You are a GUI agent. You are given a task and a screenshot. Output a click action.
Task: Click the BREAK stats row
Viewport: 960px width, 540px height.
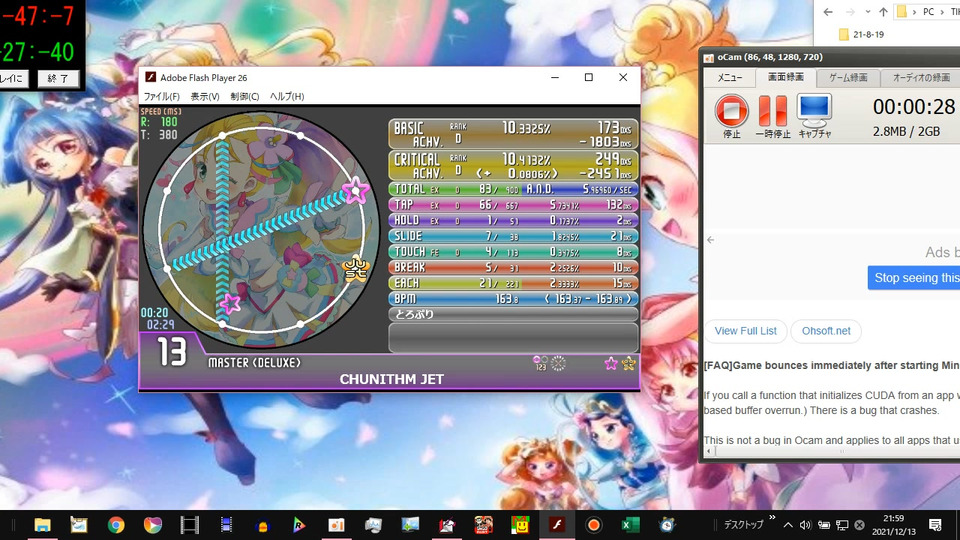pos(513,268)
